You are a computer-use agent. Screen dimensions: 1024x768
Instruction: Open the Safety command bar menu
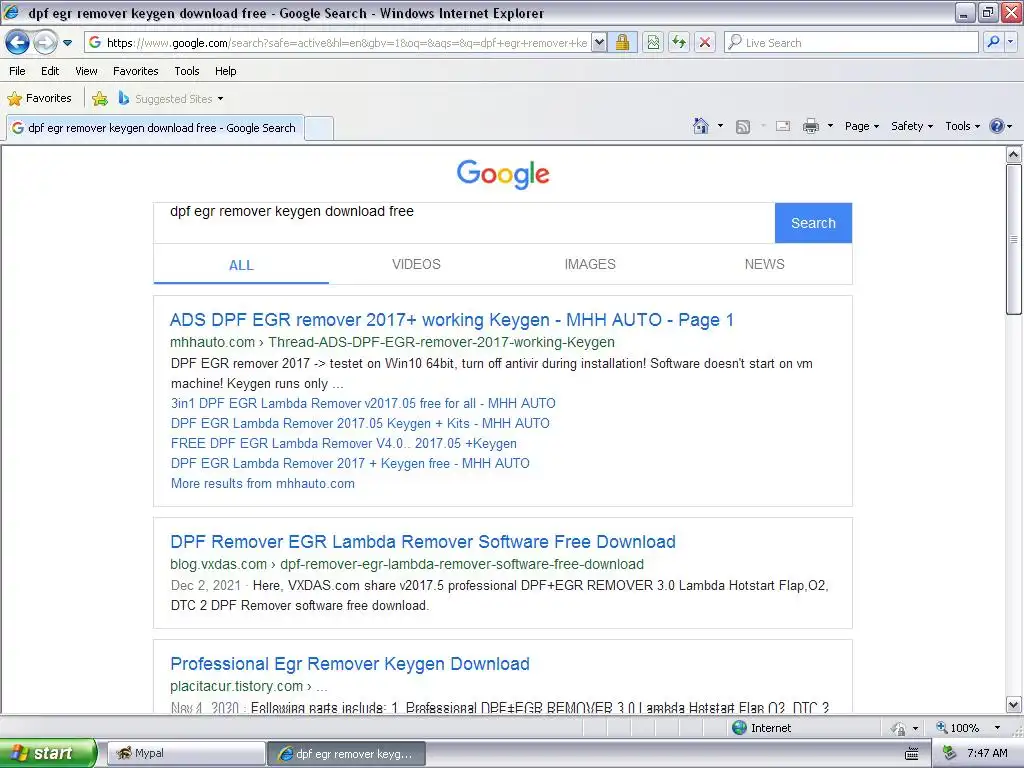912,126
